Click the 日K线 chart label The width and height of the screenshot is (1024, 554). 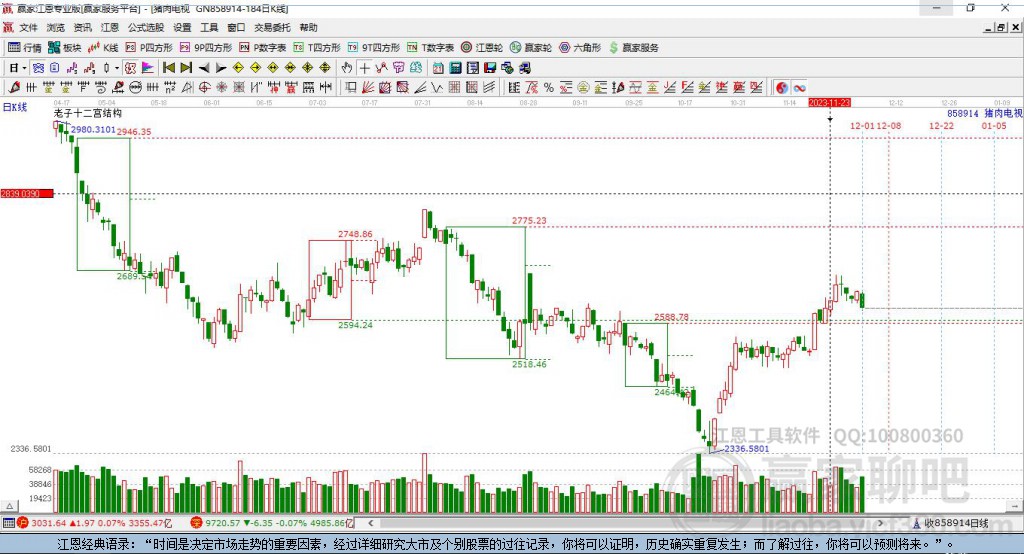(15, 108)
